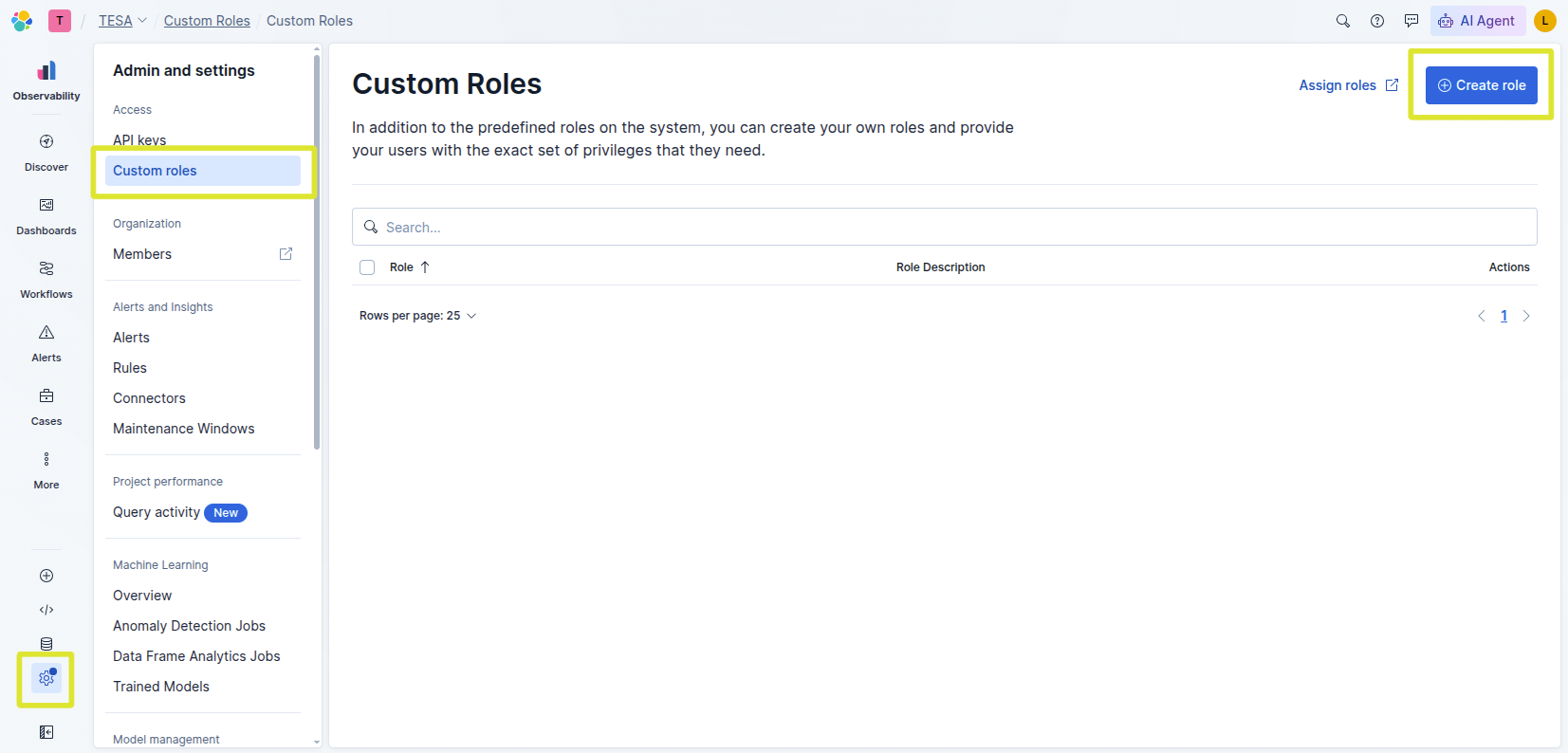
Task: Open the AI Agent assistant
Action: coord(1478,21)
